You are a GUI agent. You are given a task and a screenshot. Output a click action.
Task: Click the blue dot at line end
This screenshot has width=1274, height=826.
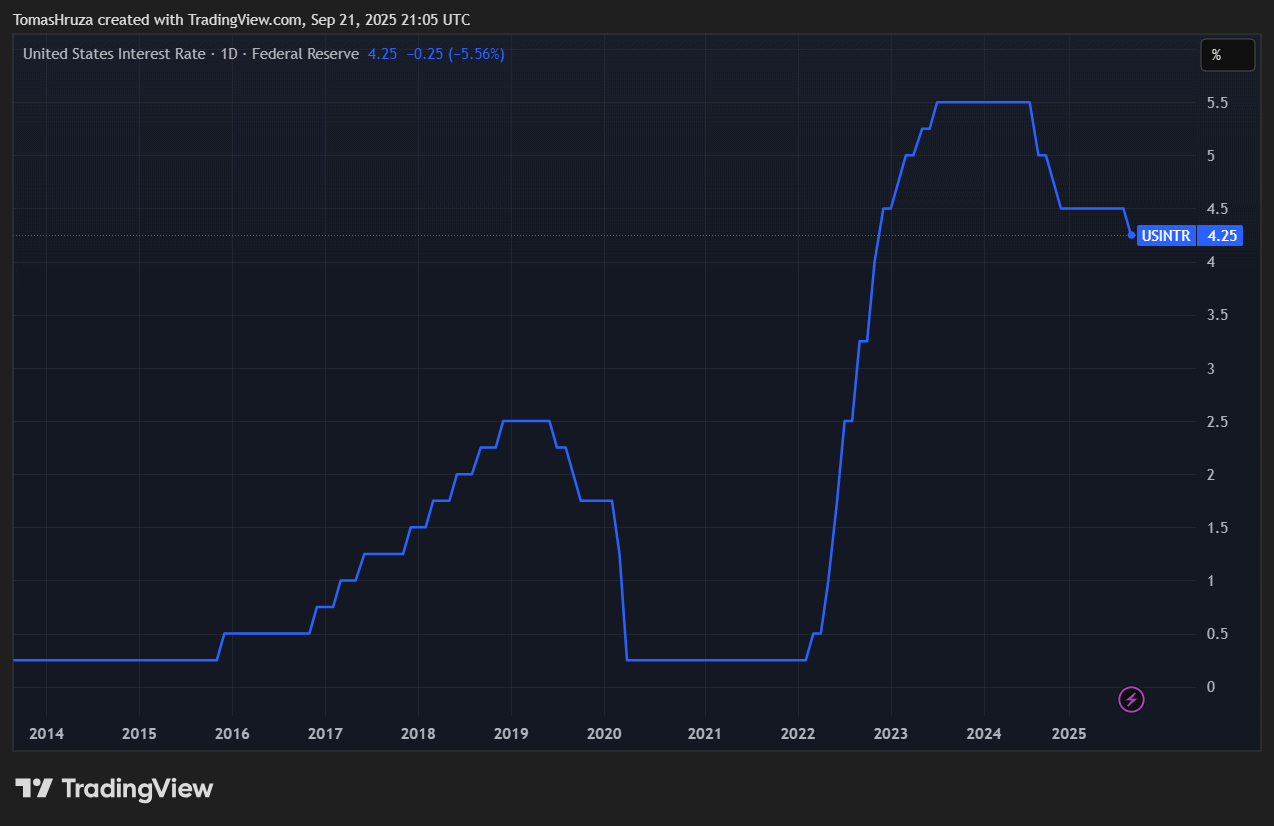pos(1131,235)
